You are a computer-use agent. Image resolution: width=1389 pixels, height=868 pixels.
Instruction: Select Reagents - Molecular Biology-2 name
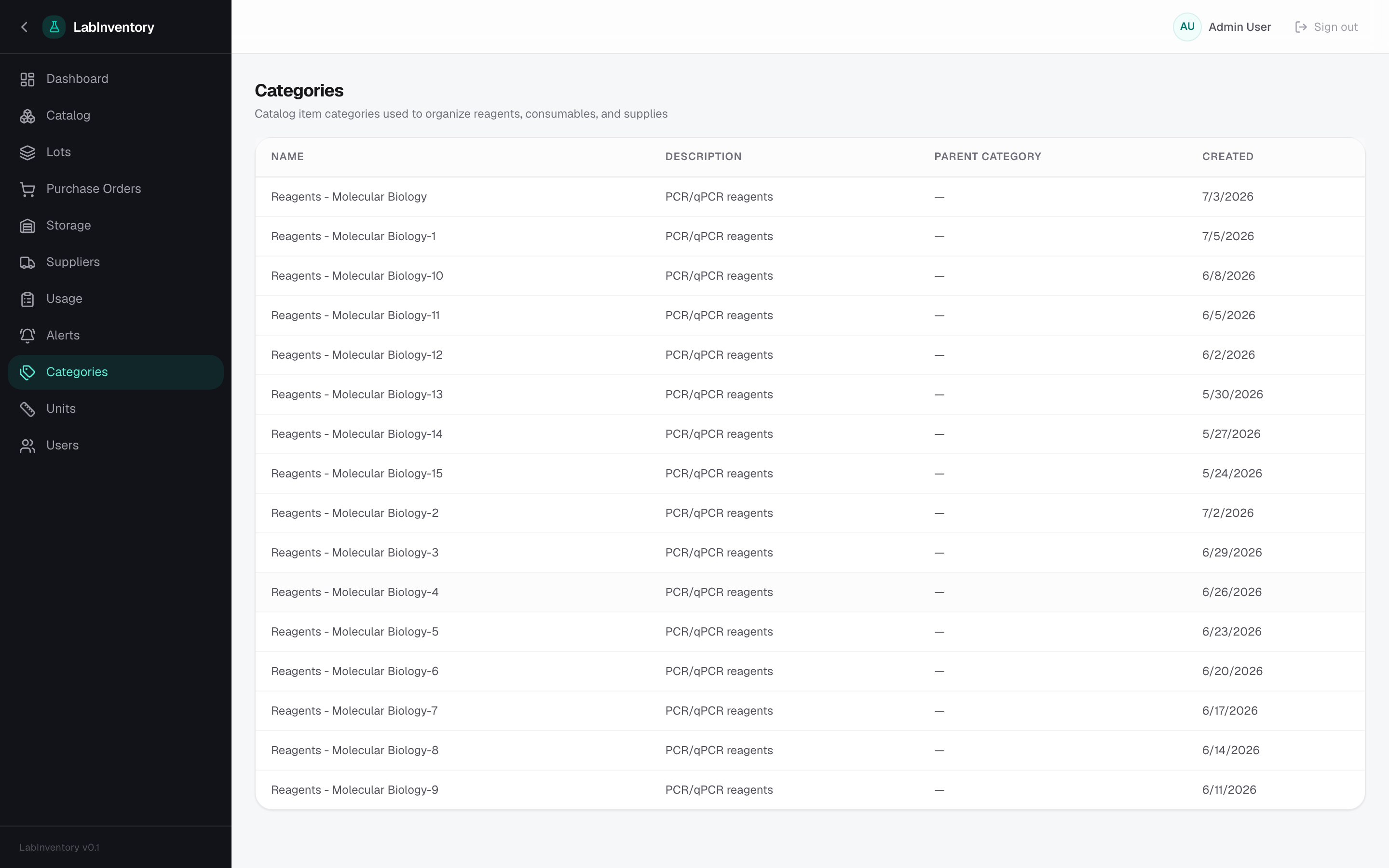[354, 514]
